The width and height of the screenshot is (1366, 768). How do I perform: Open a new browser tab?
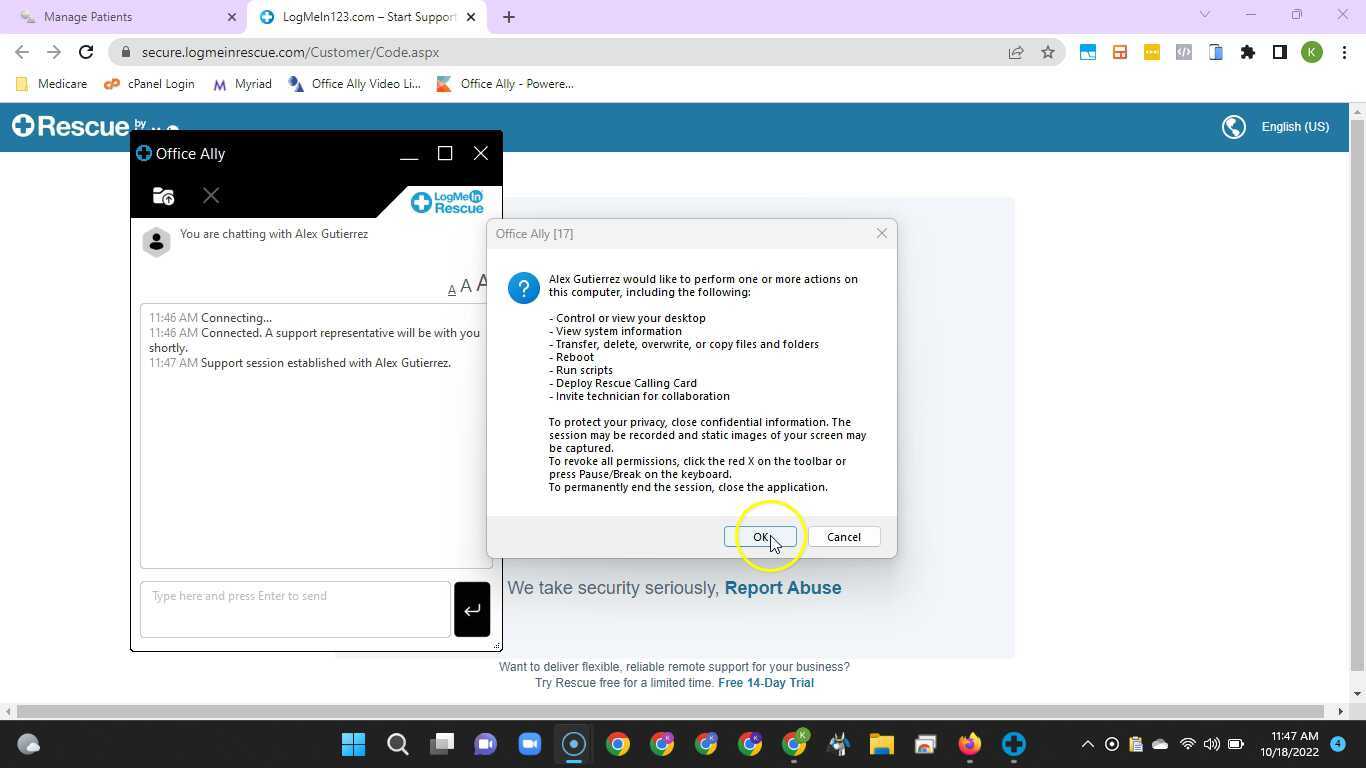click(508, 17)
